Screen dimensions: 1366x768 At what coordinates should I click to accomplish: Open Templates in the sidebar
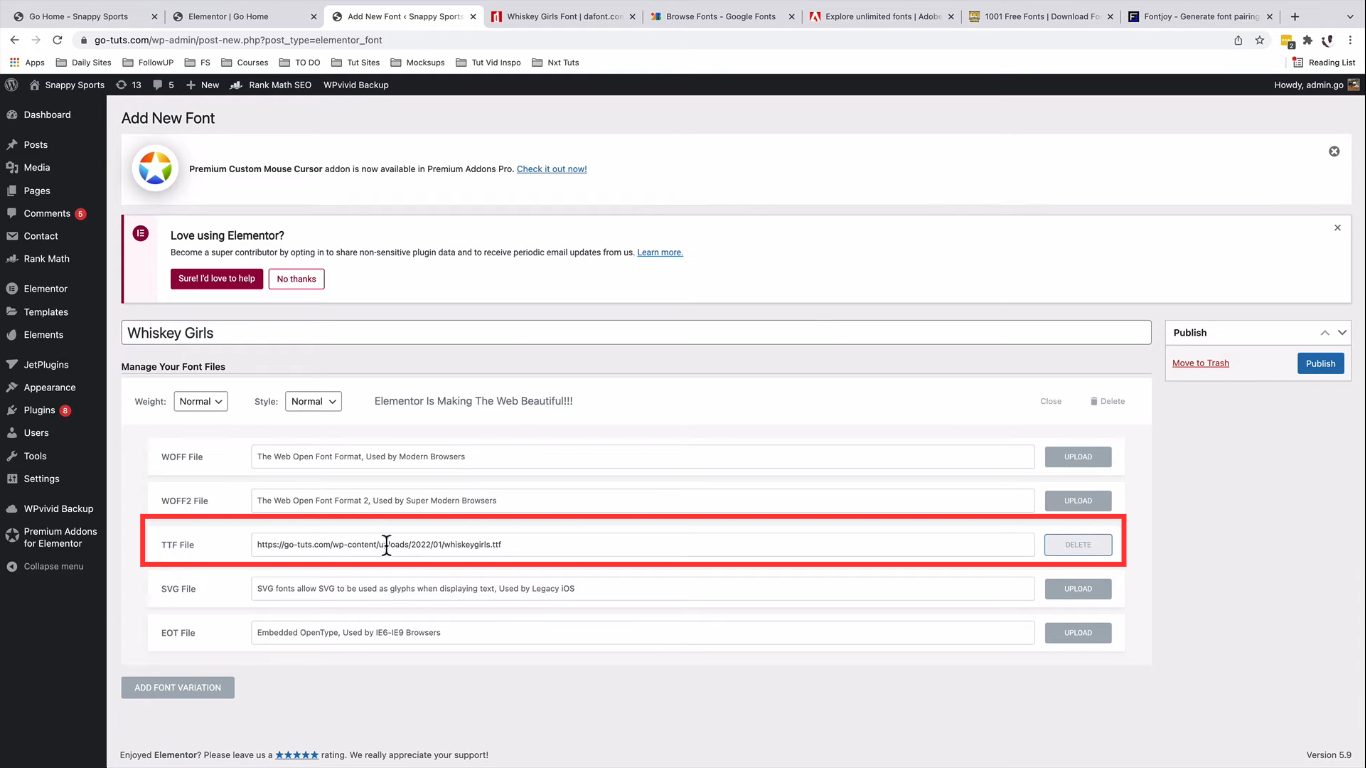click(46, 312)
